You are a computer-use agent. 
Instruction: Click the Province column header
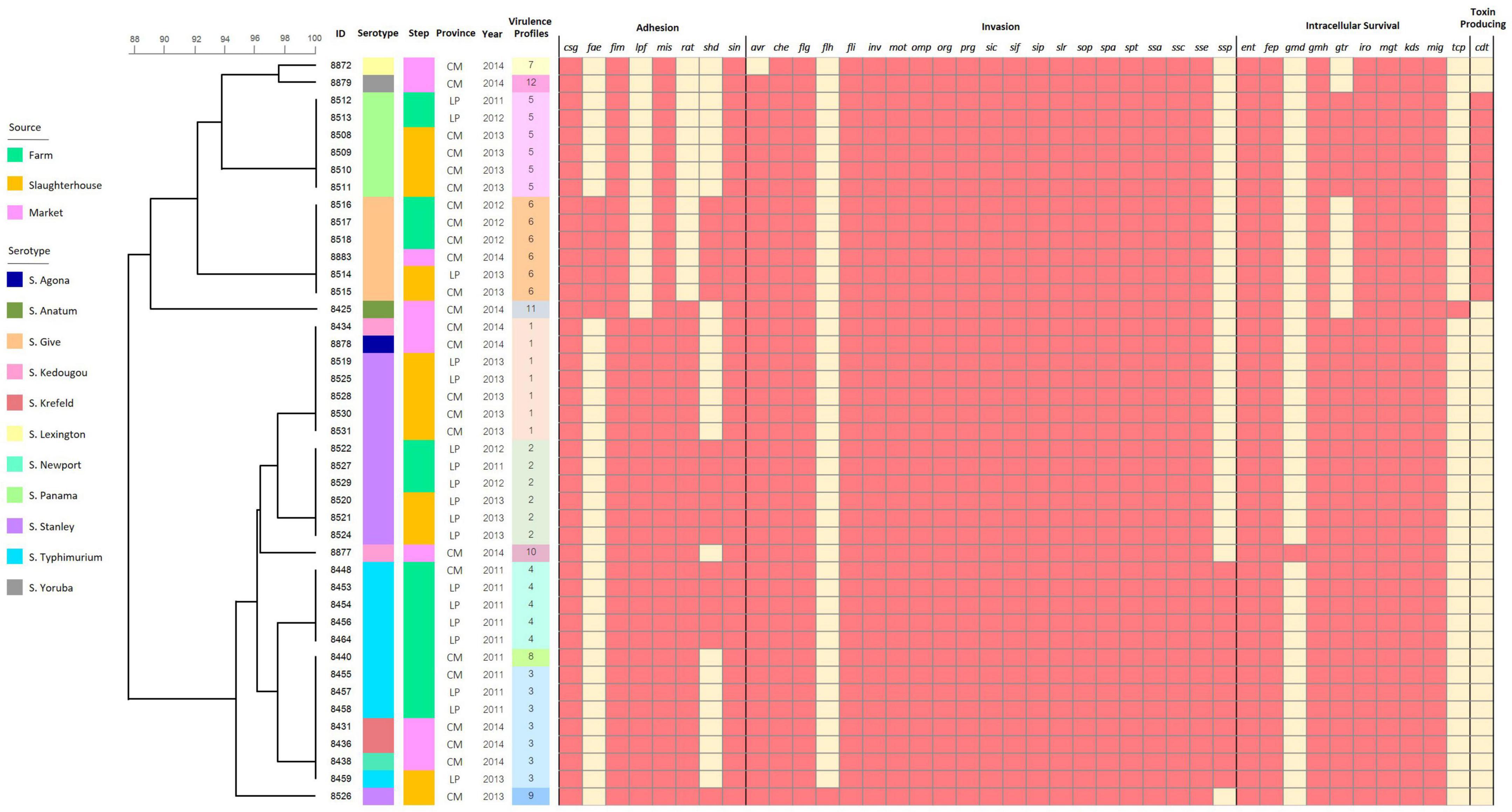455,33
